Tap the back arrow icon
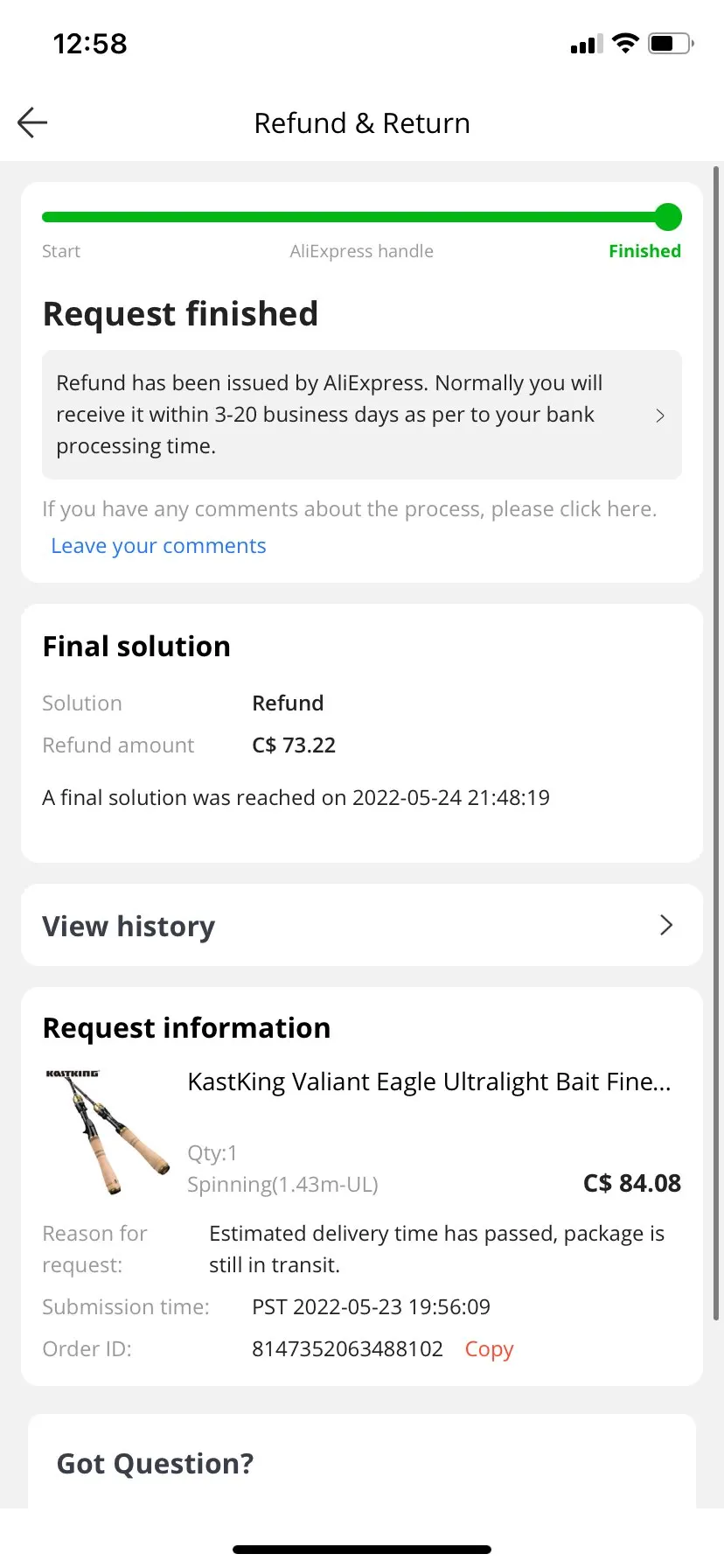This screenshot has height=1568, width=724. click(32, 122)
